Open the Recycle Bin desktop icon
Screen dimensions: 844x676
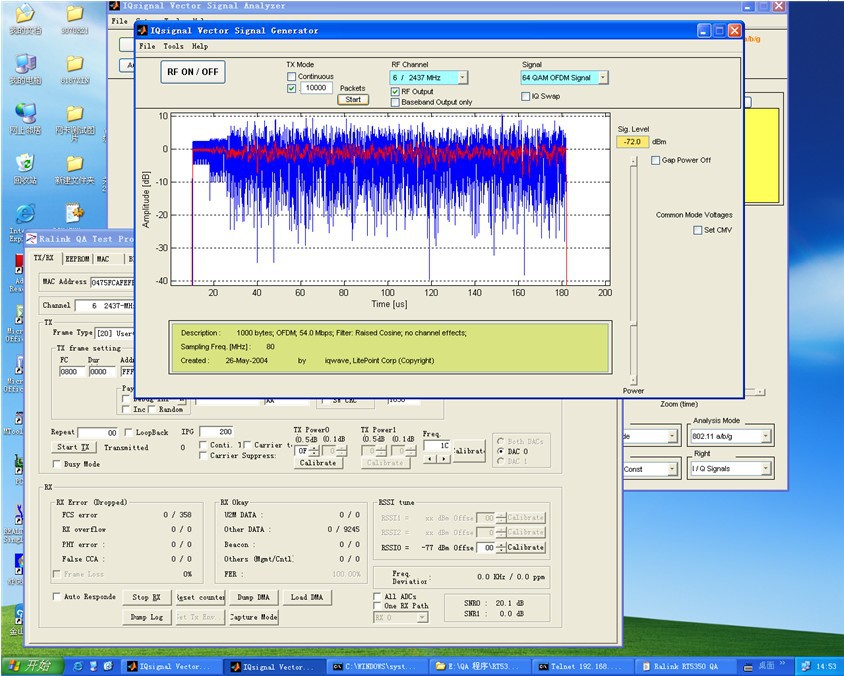click(25, 163)
